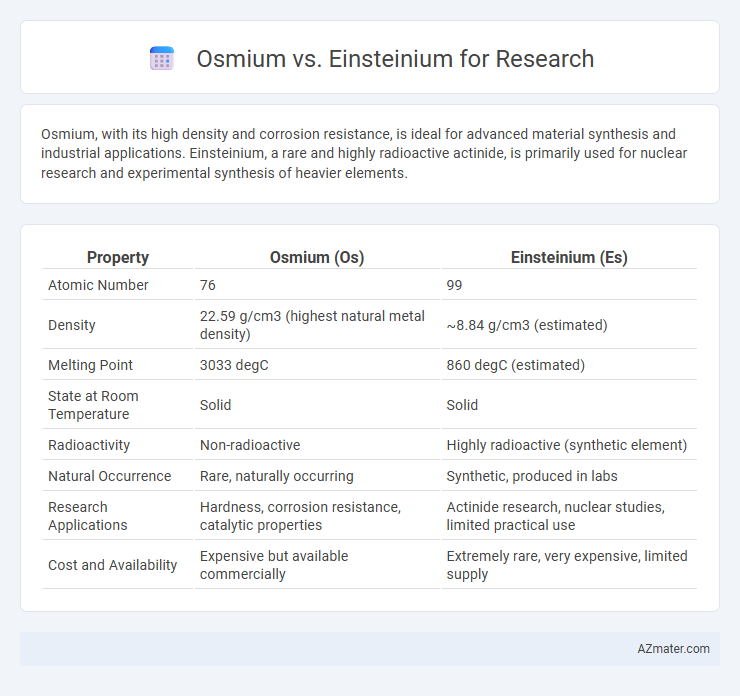Click the Cost and Availability row label
This screenshot has width=740, height=696.
click(x=112, y=565)
